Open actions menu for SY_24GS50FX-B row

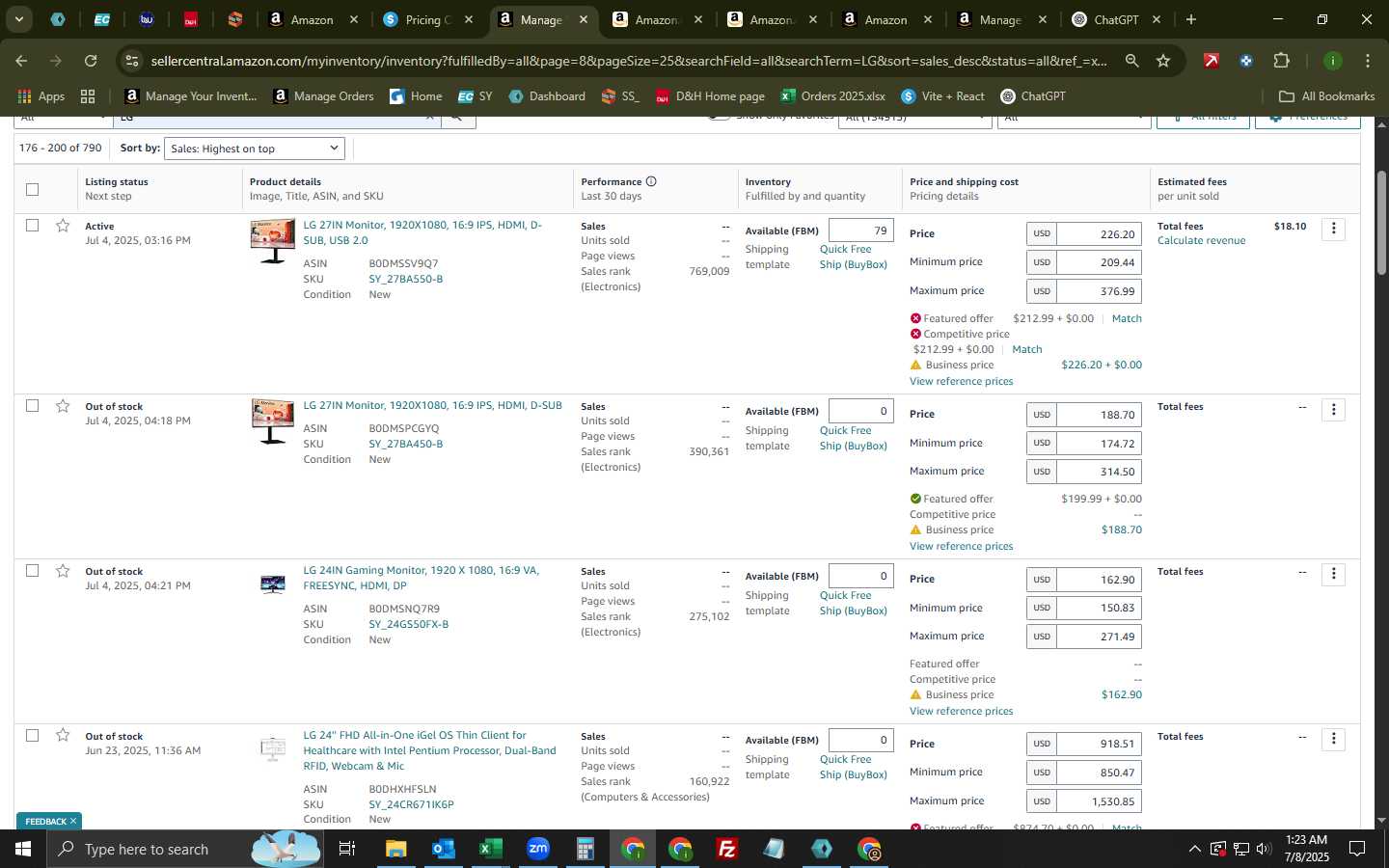click(x=1334, y=574)
